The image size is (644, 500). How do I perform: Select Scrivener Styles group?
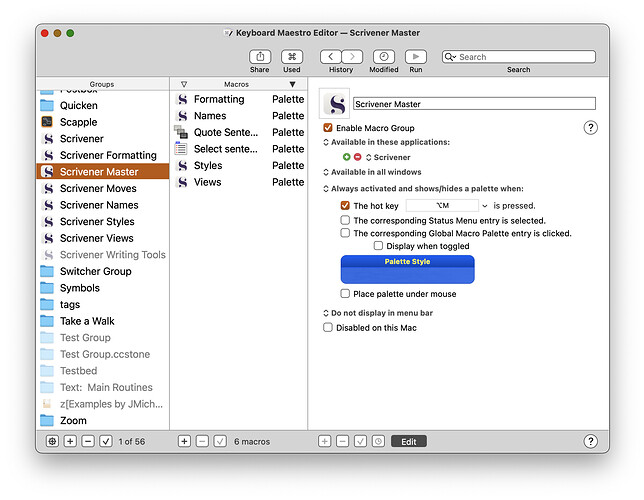coord(103,221)
